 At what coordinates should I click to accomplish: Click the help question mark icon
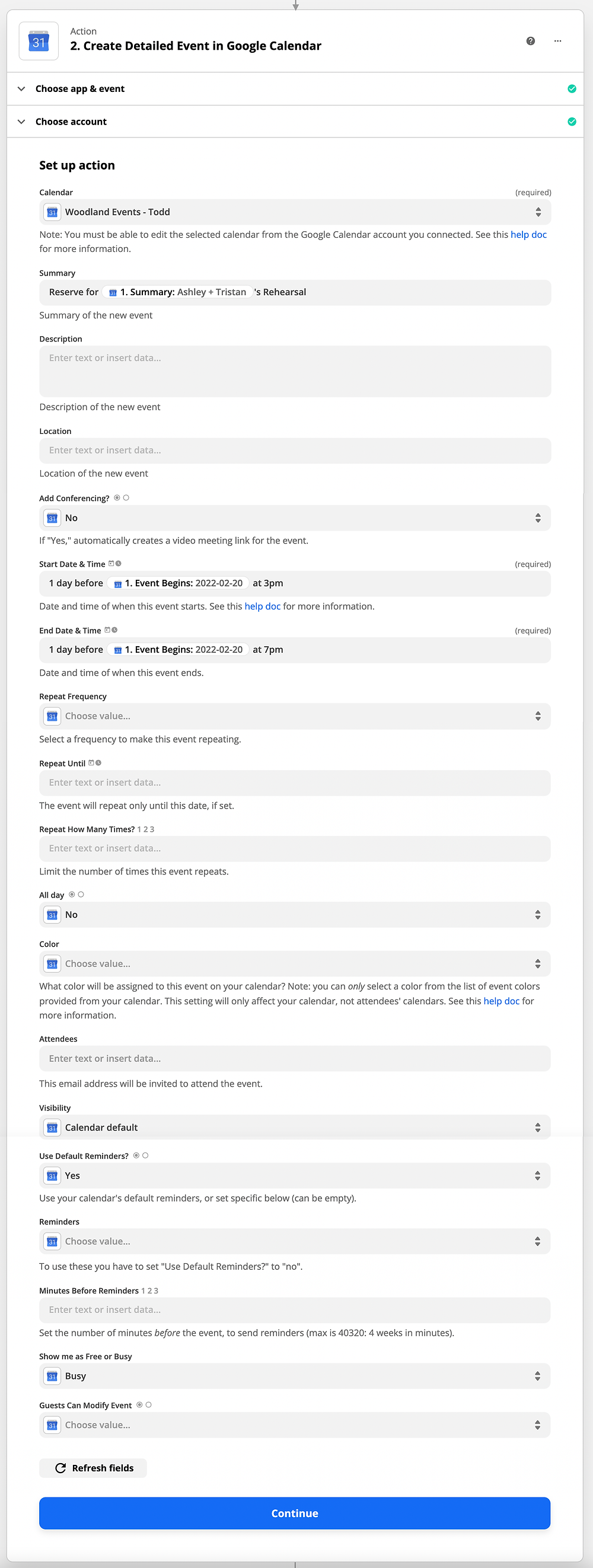[x=530, y=41]
